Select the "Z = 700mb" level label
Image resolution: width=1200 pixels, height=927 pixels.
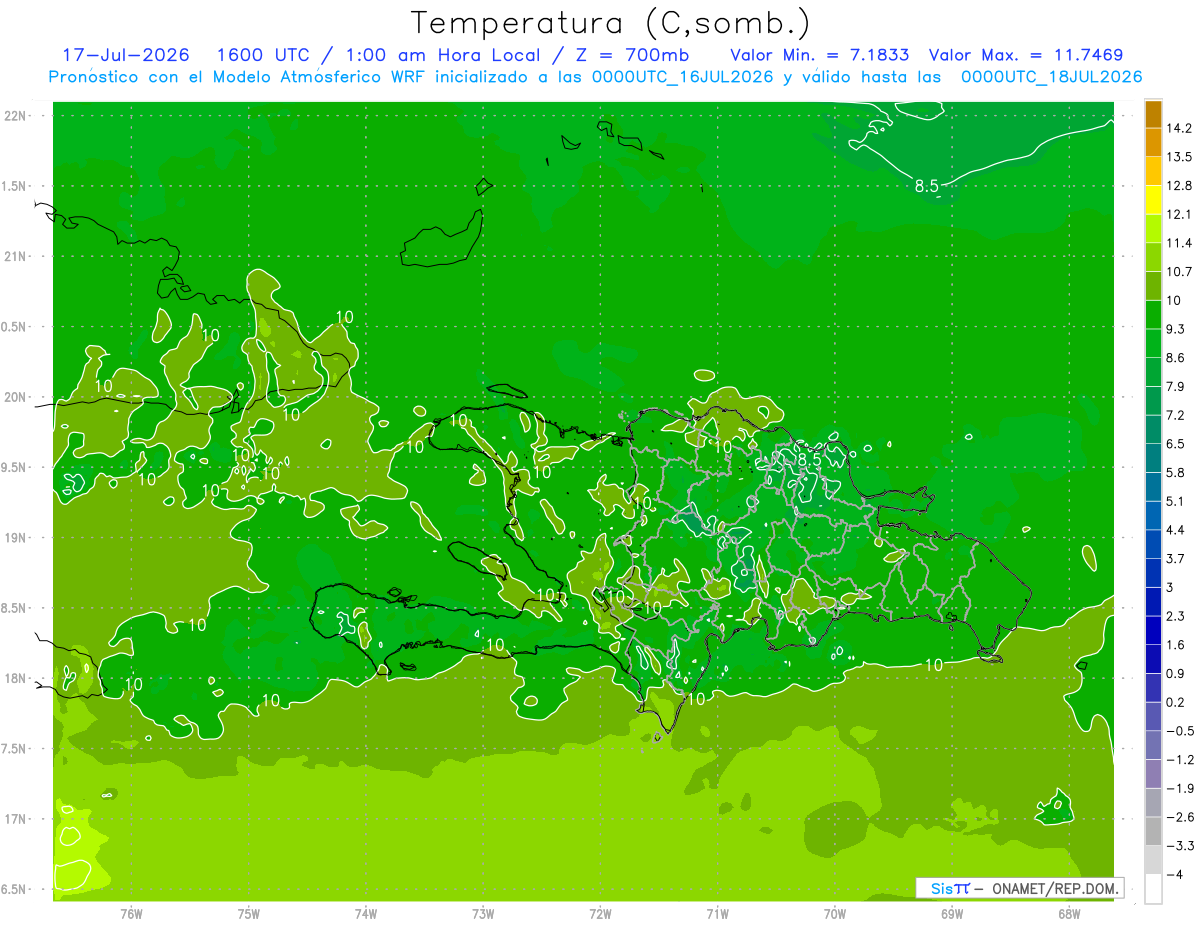pyautogui.click(x=630, y=55)
